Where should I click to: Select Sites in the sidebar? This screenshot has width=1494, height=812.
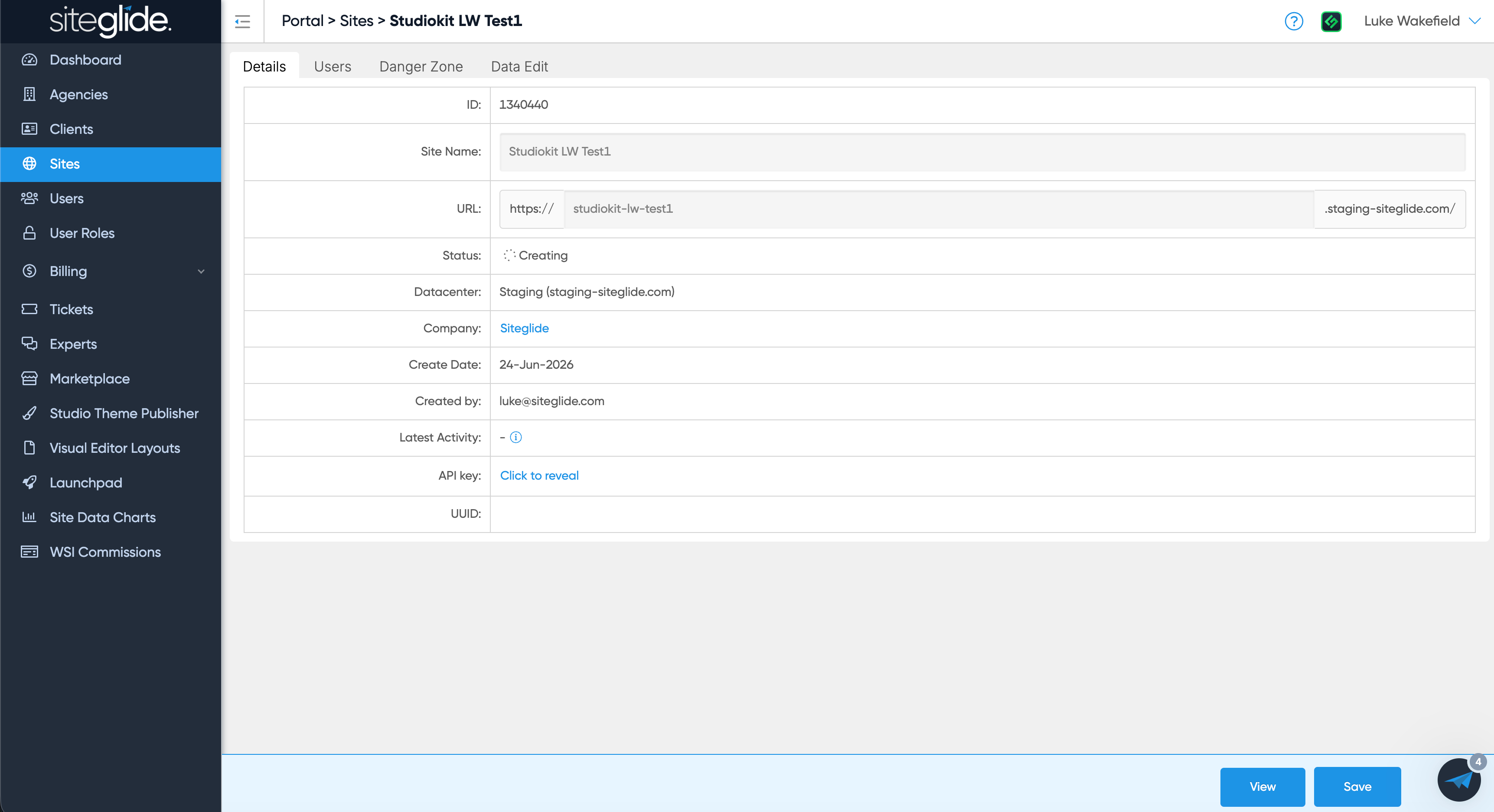pyautogui.click(x=110, y=164)
